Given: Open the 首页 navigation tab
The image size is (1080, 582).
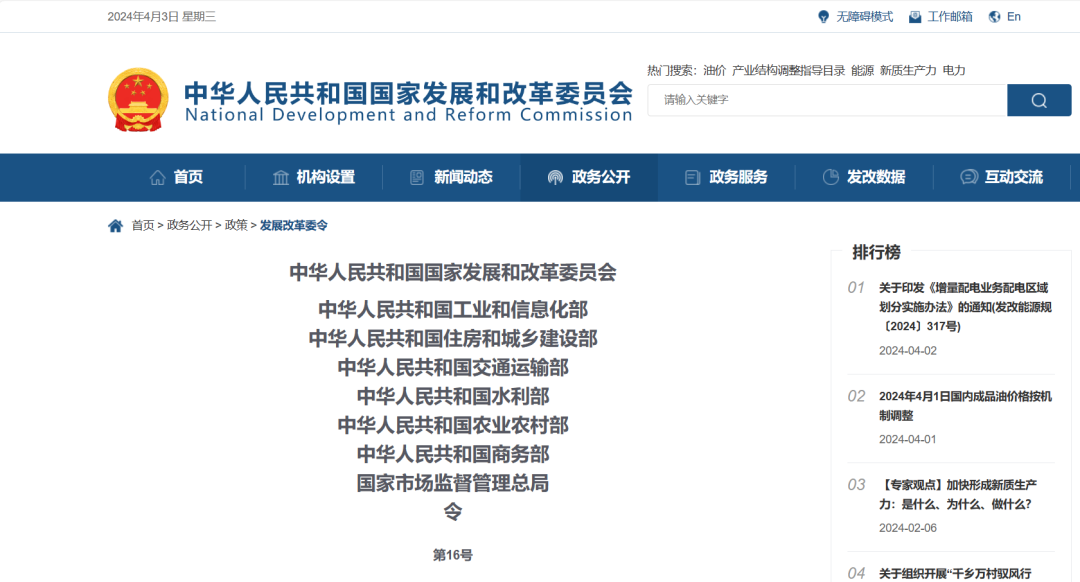Looking at the screenshot, I should [176, 177].
